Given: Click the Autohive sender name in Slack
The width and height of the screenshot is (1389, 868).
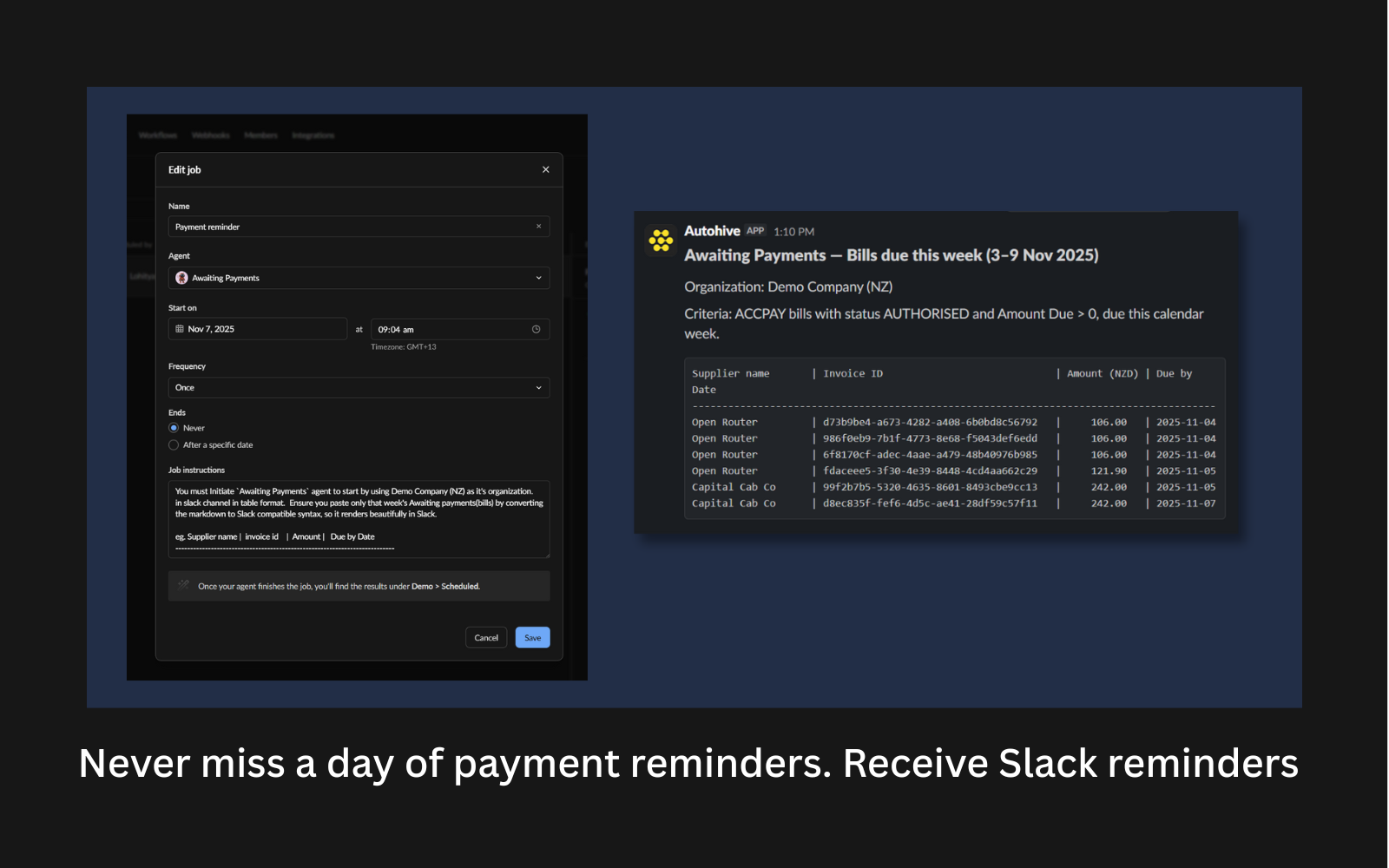Looking at the screenshot, I should (712, 231).
